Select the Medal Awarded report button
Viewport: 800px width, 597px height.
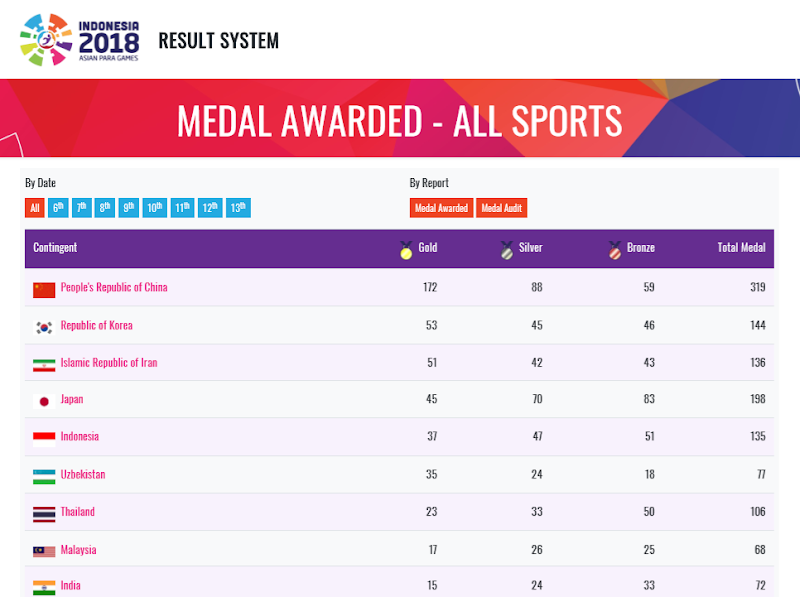(x=441, y=208)
